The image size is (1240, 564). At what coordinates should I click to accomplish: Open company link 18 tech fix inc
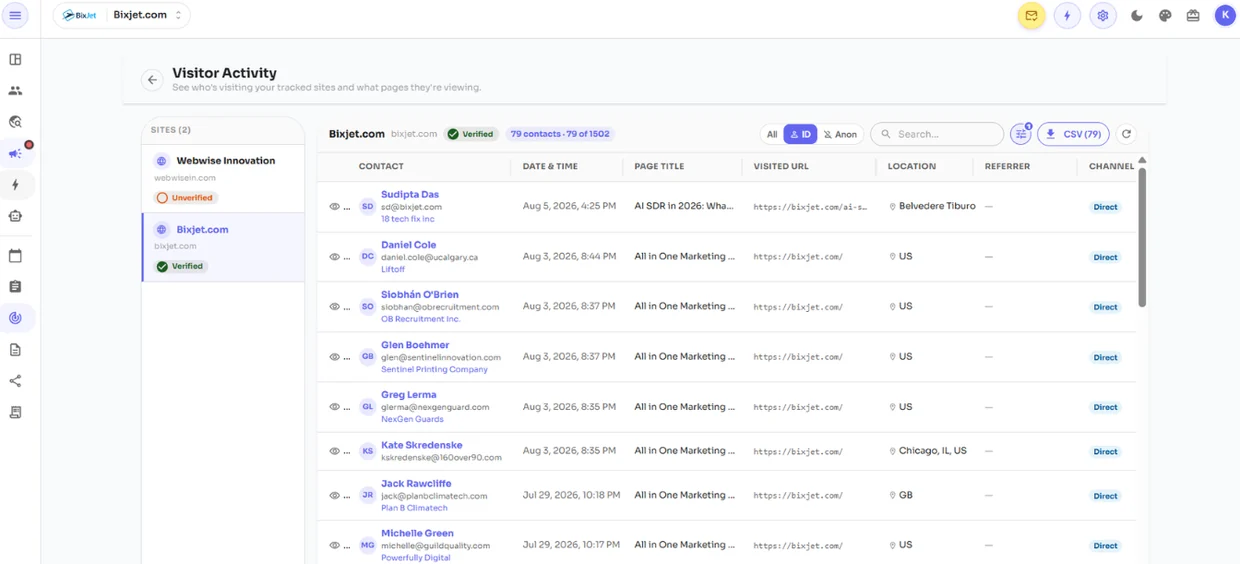coord(408,219)
